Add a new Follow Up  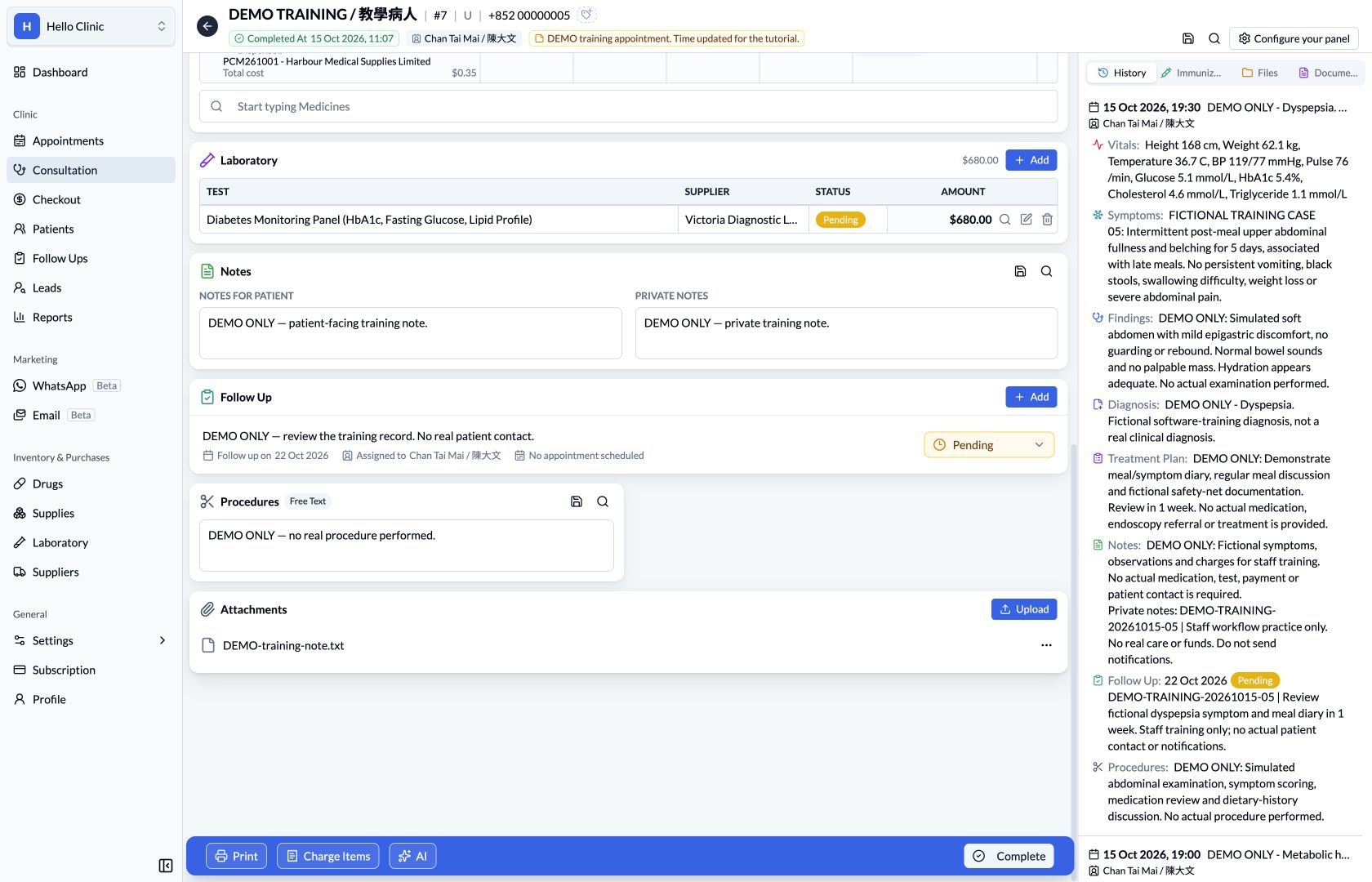(1031, 397)
